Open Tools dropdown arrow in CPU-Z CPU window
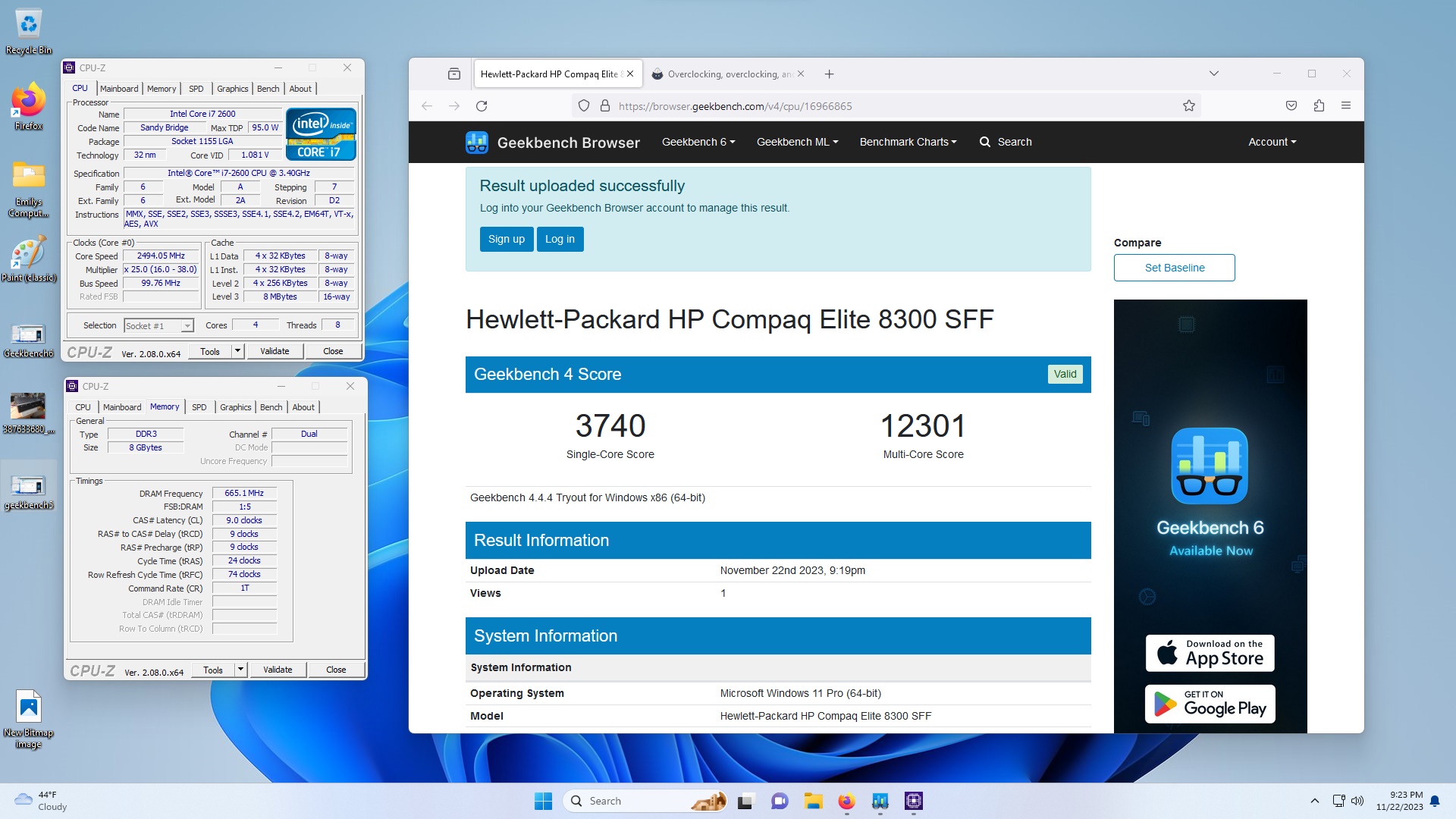The image size is (1456, 819). [237, 351]
